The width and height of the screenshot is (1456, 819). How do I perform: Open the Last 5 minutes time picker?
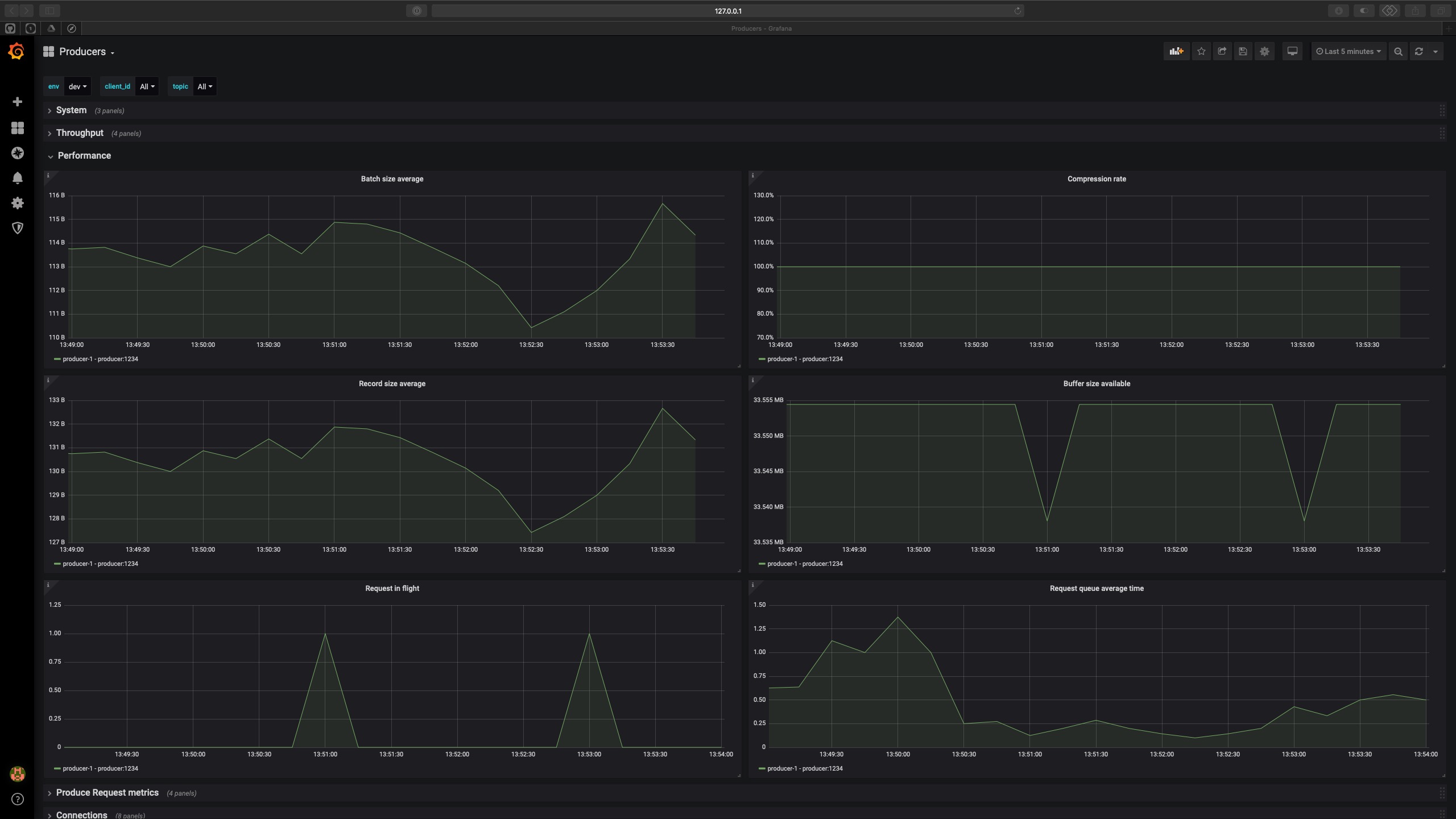[x=1349, y=52]
